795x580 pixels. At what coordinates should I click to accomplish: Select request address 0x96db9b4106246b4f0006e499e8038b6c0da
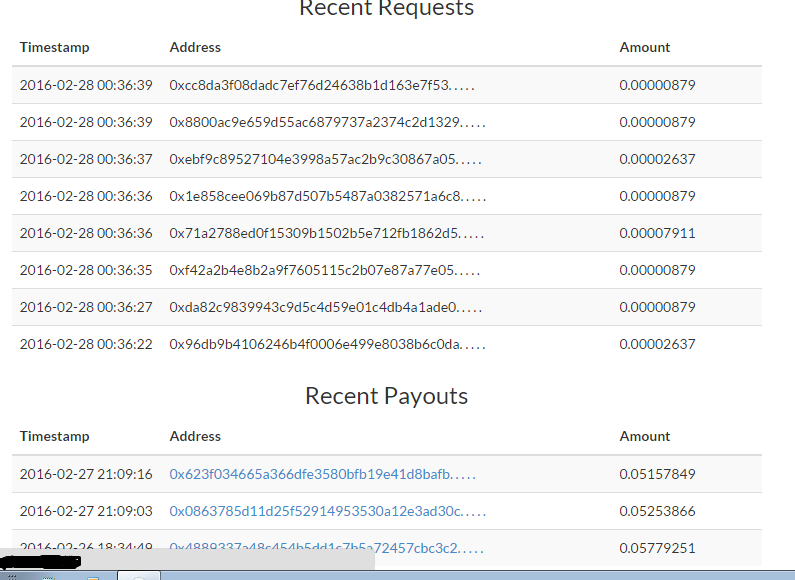[x=328, y=344]
